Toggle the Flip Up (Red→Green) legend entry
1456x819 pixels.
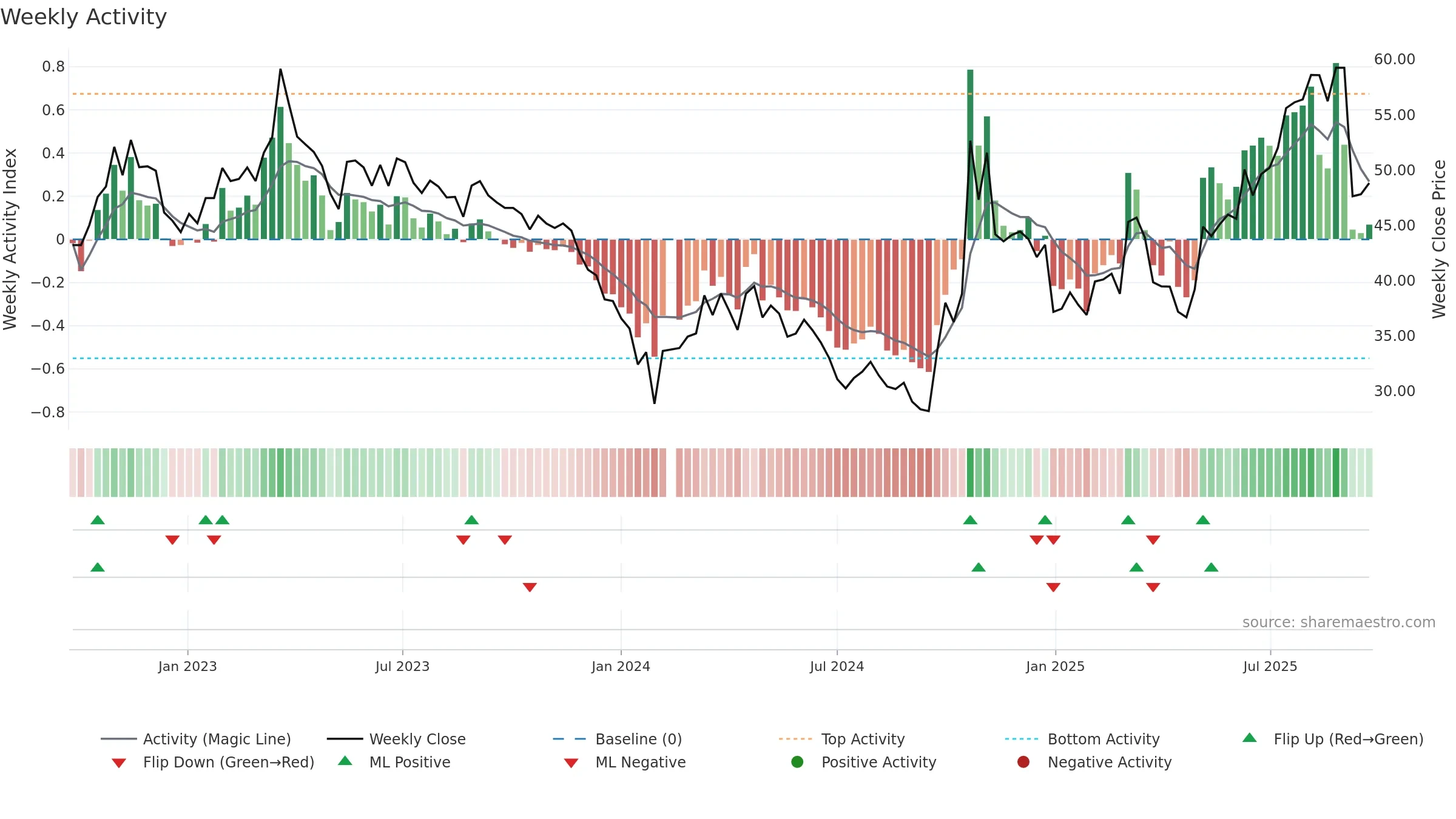coord(1332,739)
